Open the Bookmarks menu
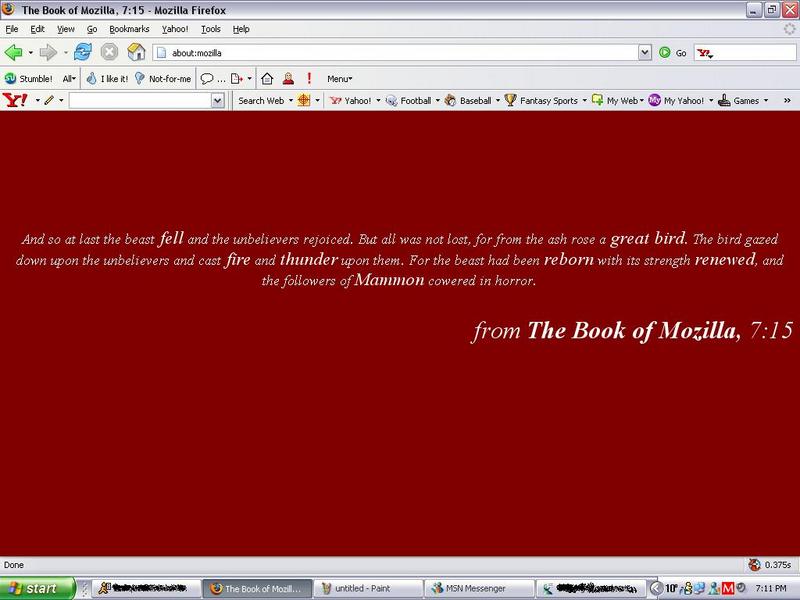Viewport: 800px width, 600px height. click(128, 29)
